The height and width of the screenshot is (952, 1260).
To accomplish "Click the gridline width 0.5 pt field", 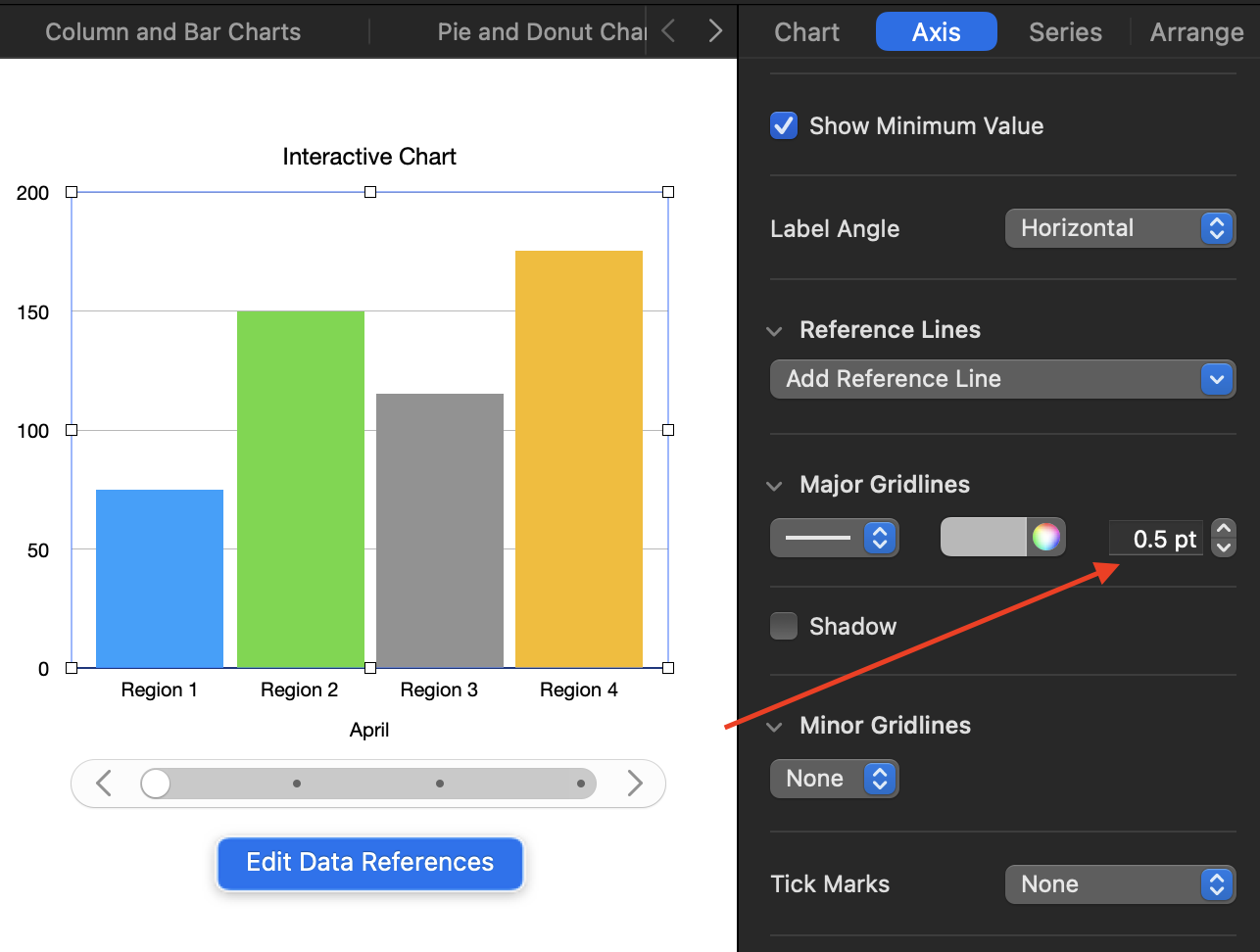I will click(1156, 539).
